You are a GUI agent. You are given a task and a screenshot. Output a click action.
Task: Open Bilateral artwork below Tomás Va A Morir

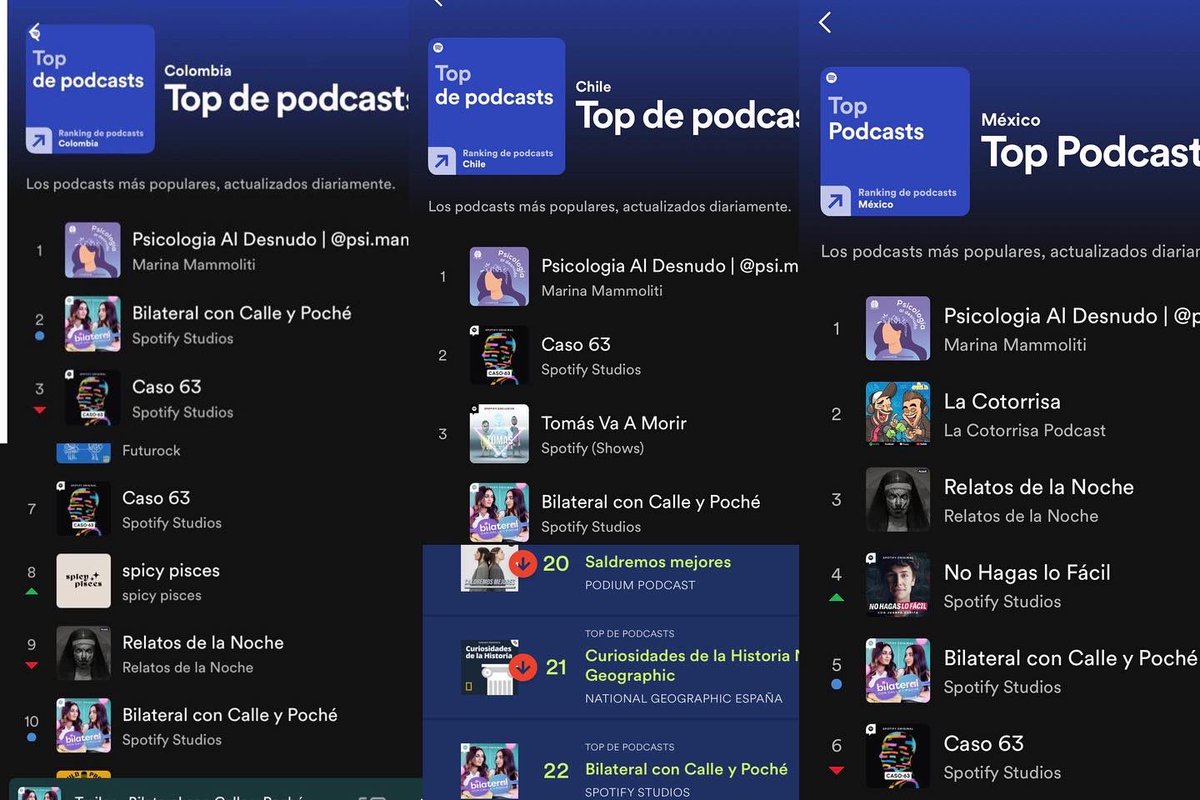499,513
